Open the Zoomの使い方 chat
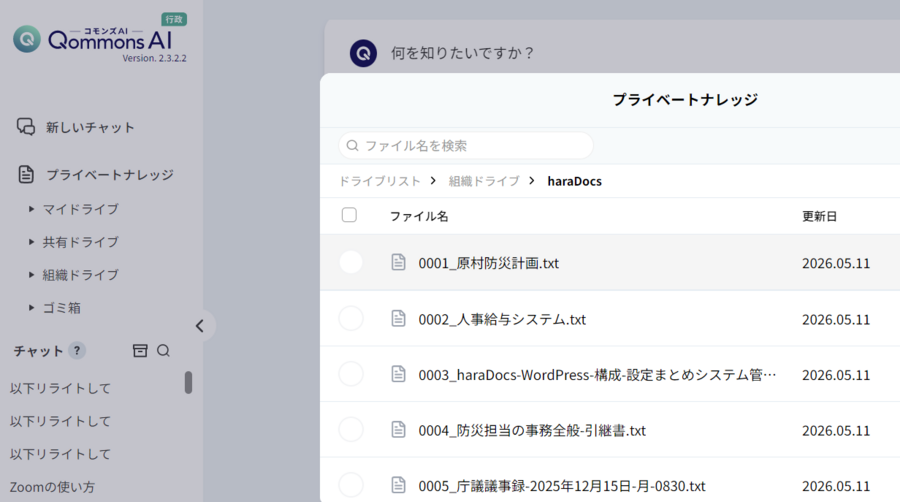Image resolution: width=900 pixels, height=502 pixels. (52, 487)
